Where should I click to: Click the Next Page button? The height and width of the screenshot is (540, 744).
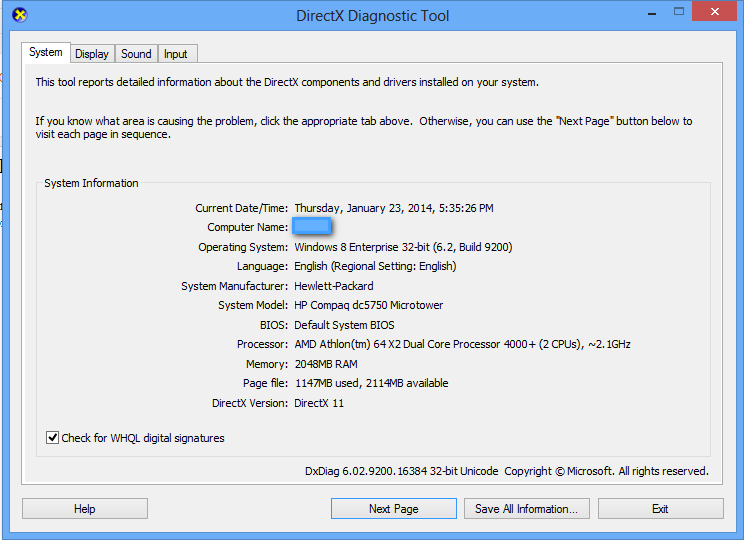coord(394,509)
